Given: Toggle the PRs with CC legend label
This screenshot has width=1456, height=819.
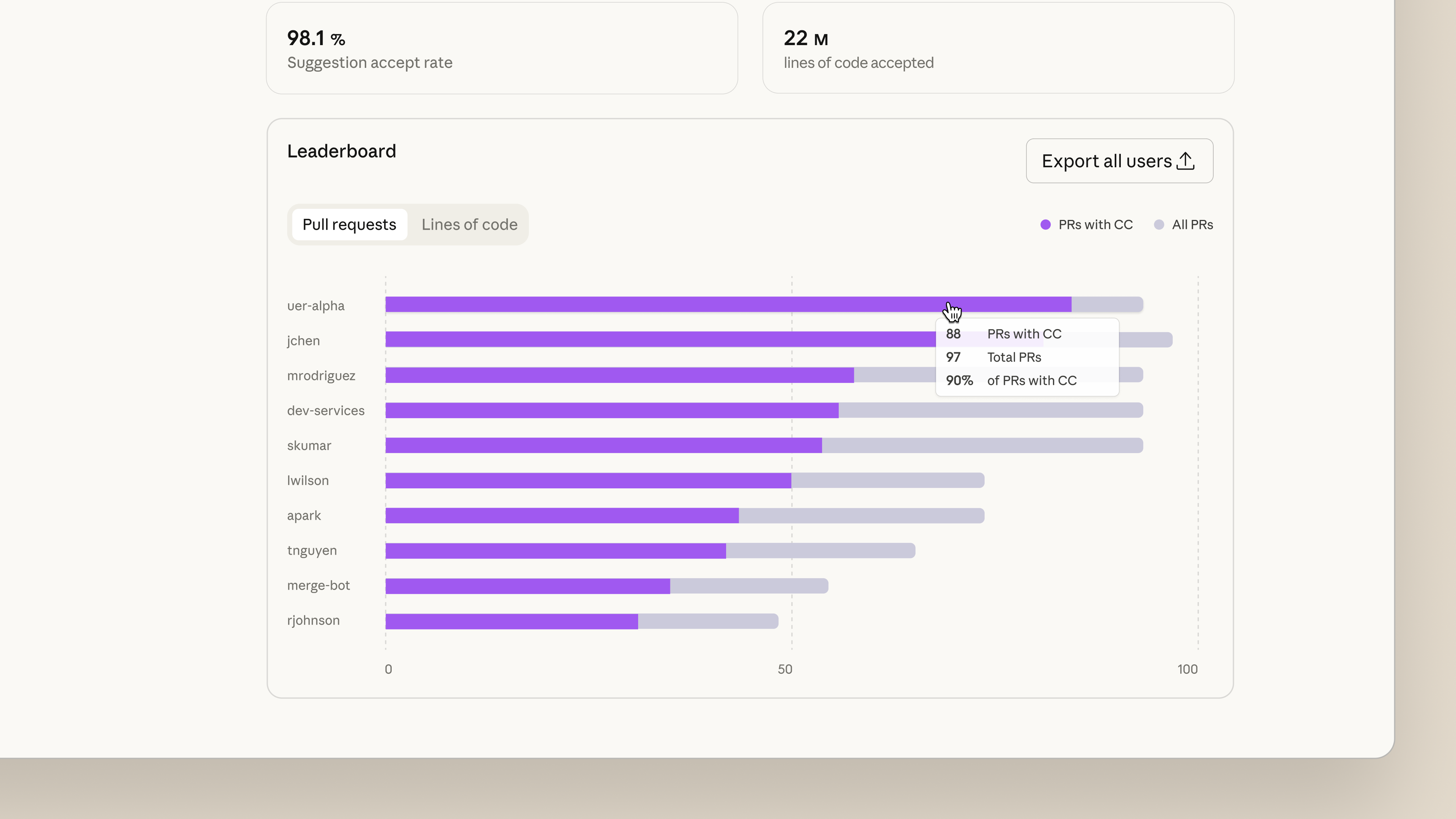Looking at the screenshot, I should pos(1095,225).
